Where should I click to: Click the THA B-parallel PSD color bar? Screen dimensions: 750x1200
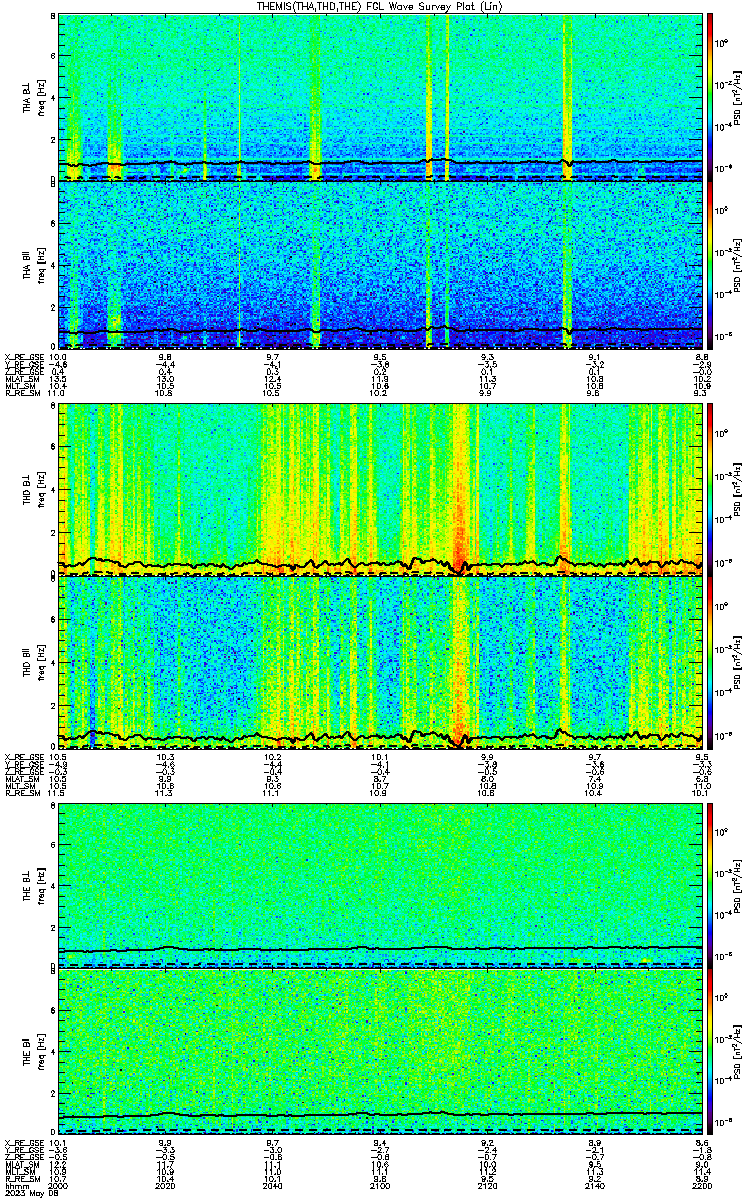tap(711, 265)
